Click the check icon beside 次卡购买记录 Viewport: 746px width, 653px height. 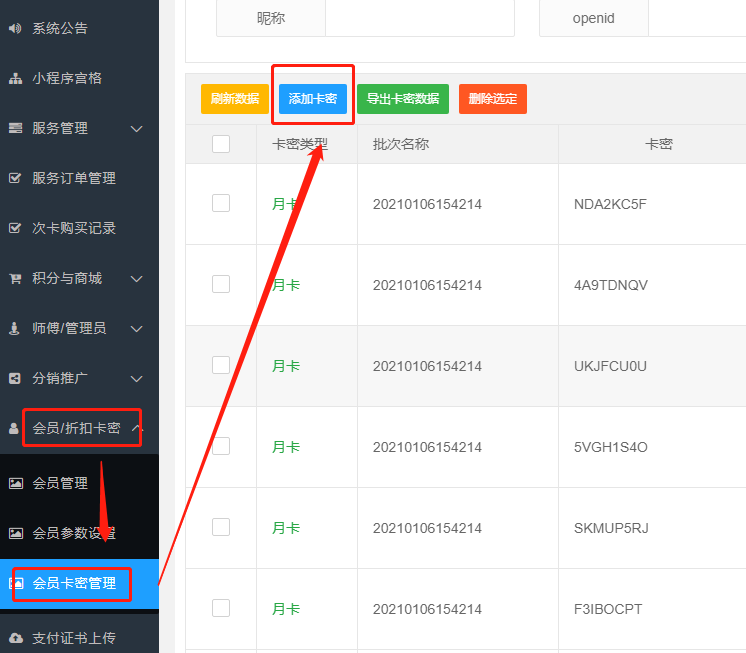(15, 228)
